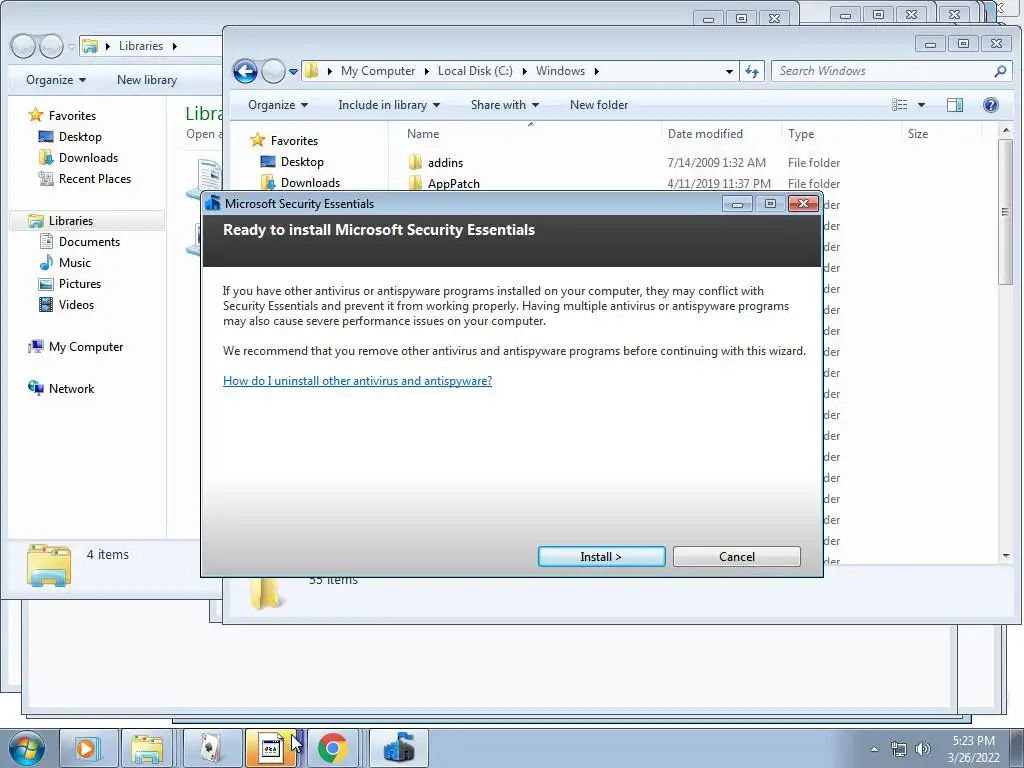The width and height of the screenshot is (1024, 768).
Task: Click Favorites in Windows folder navigation pane
Action: (x=294, y=140)
